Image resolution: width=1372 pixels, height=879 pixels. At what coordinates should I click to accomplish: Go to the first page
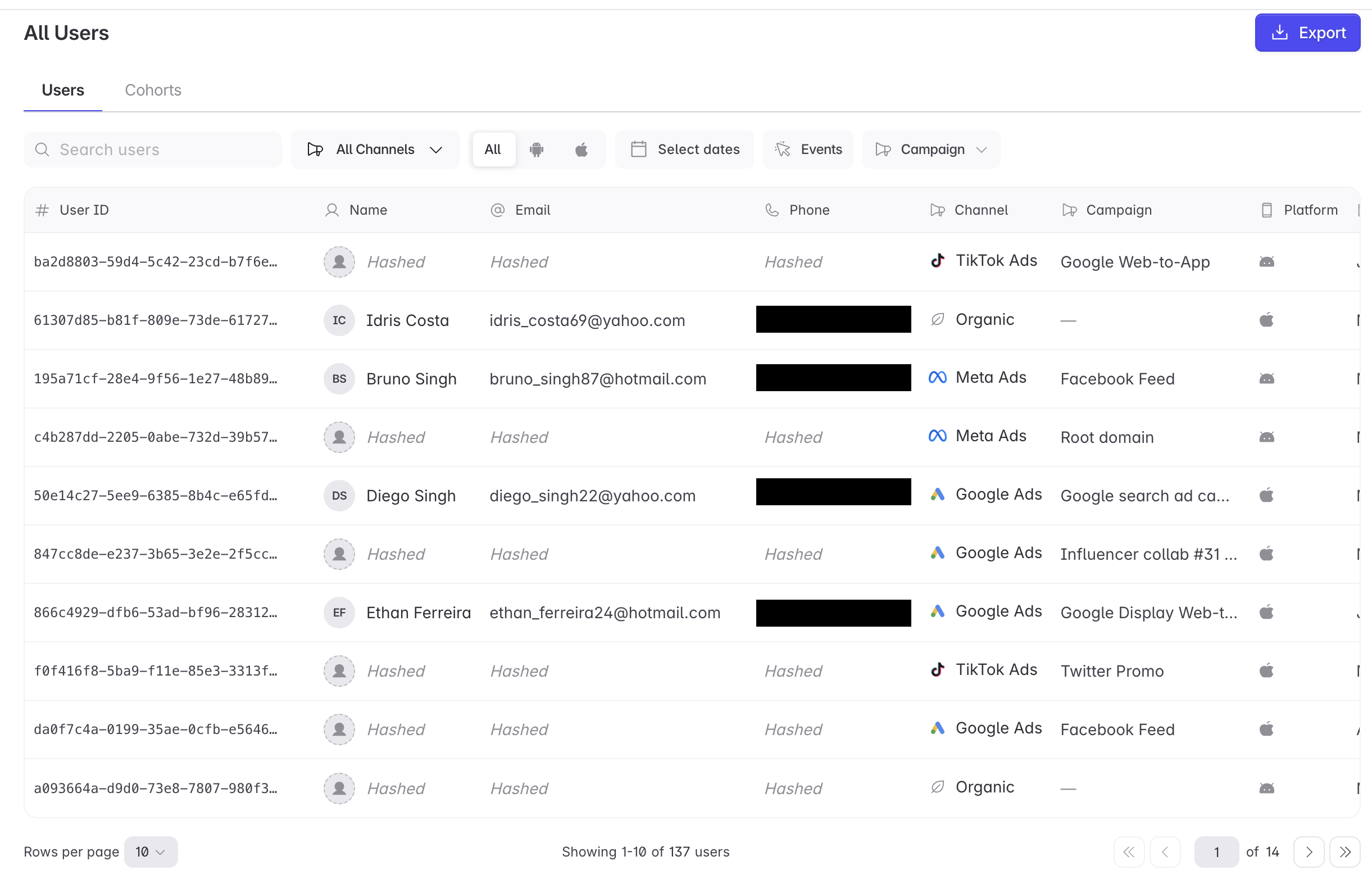(1129, 852)
